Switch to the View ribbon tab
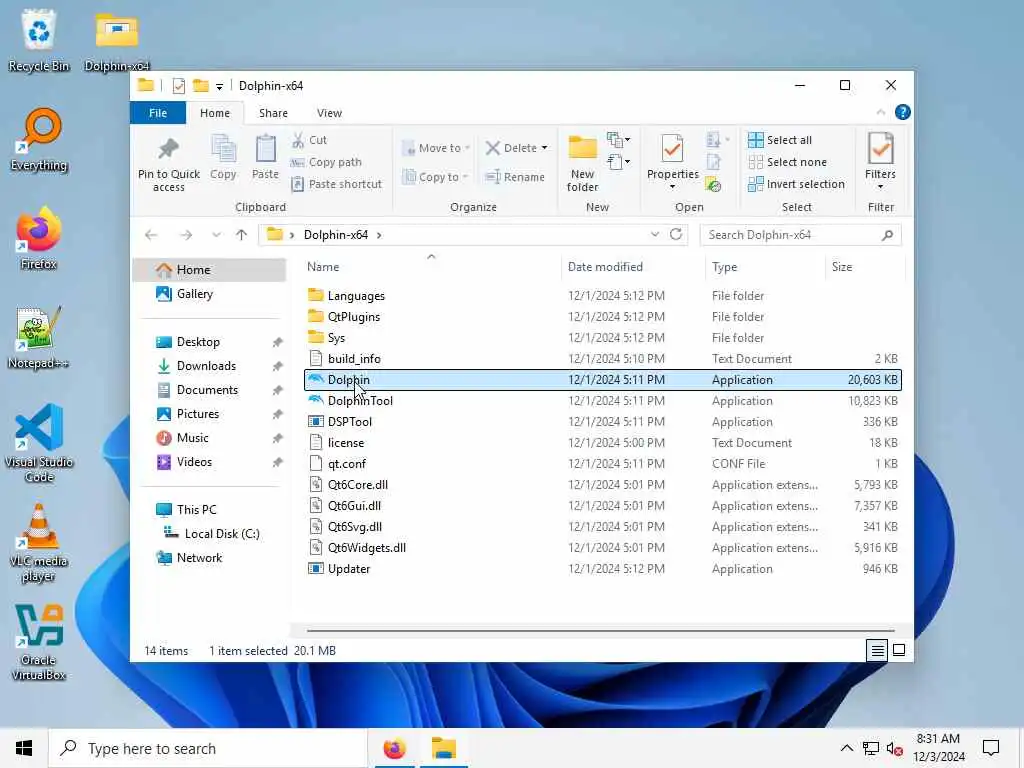This screenshot has width=1024, height=768. [x=329, y=113]
